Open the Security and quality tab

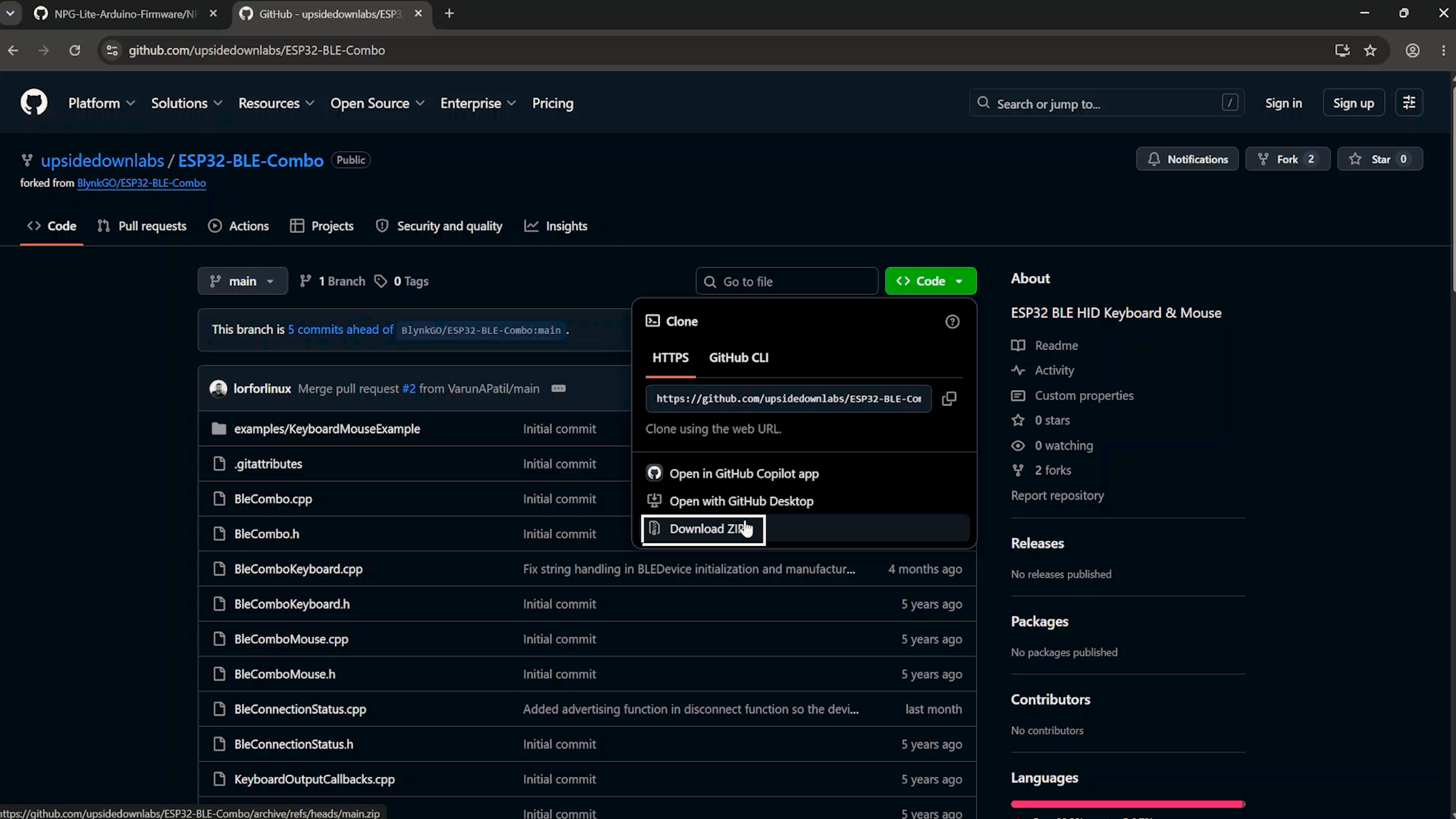click(439, 226)
